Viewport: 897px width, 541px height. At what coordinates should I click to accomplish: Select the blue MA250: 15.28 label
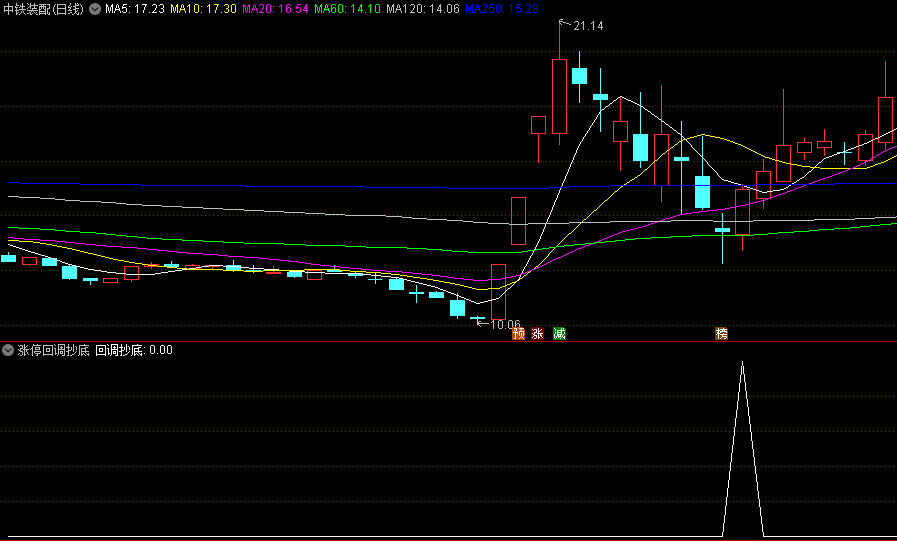(x=502, y=9)
